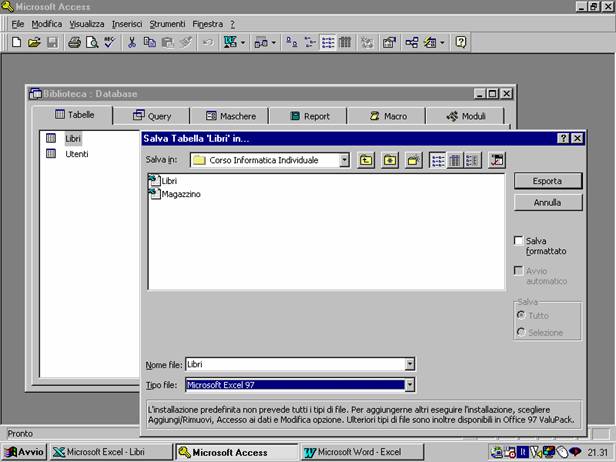This screenshot has width=616, height=462.
Task: Click the Office Assistant help icon
Action: [x=461, y=42]
